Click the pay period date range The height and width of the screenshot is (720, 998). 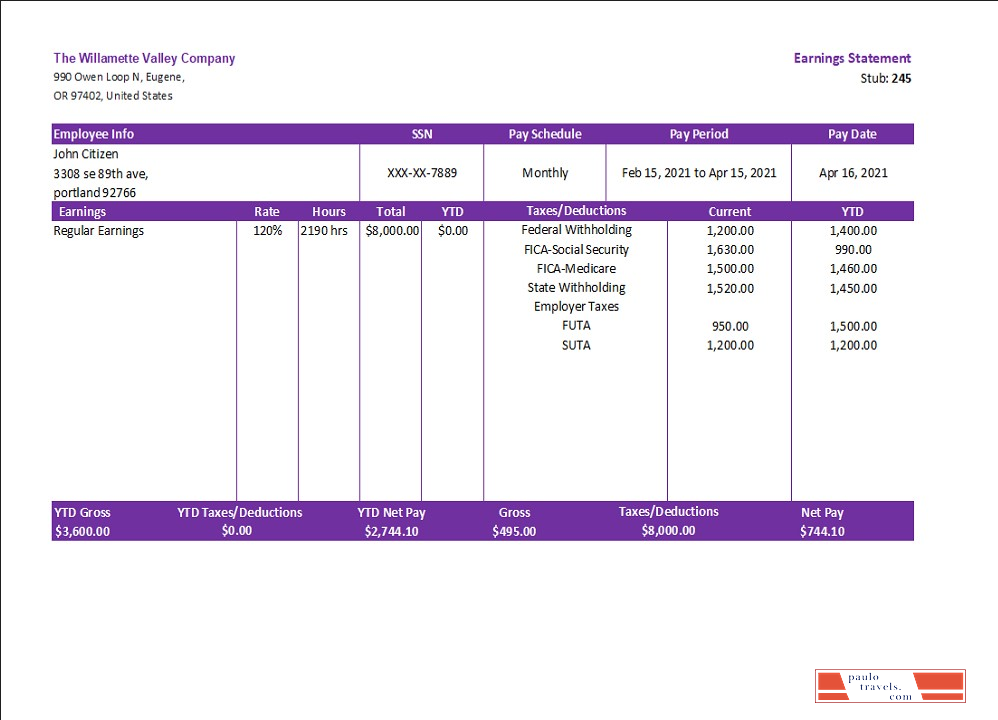click(699, 173)
